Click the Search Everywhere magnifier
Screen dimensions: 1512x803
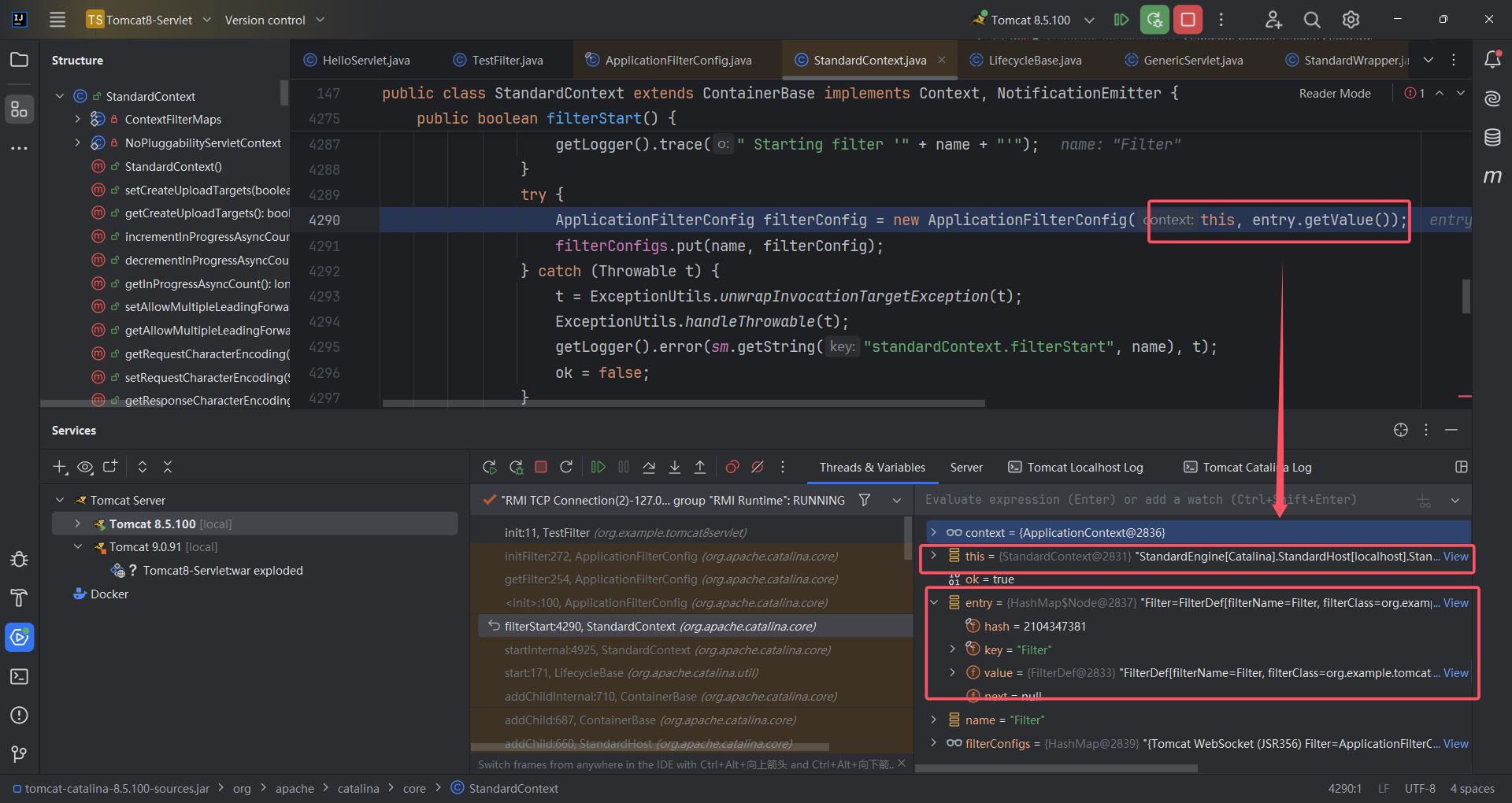(1311, 20)
